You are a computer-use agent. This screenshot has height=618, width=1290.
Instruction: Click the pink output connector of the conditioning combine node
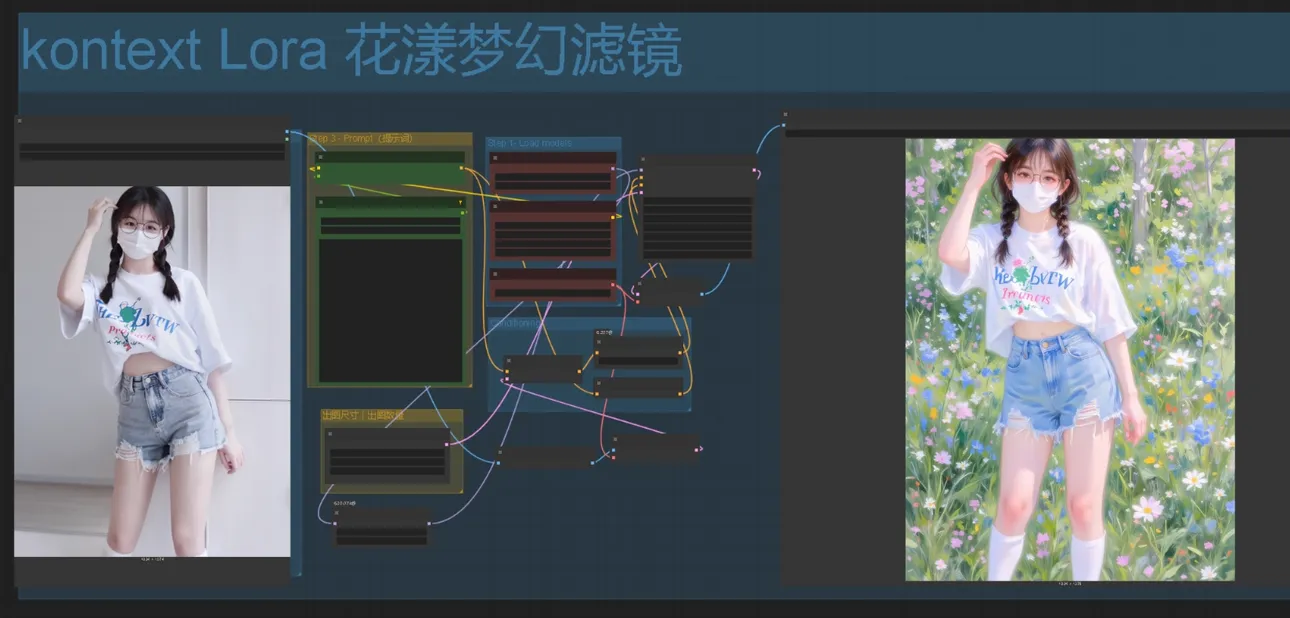579,372
